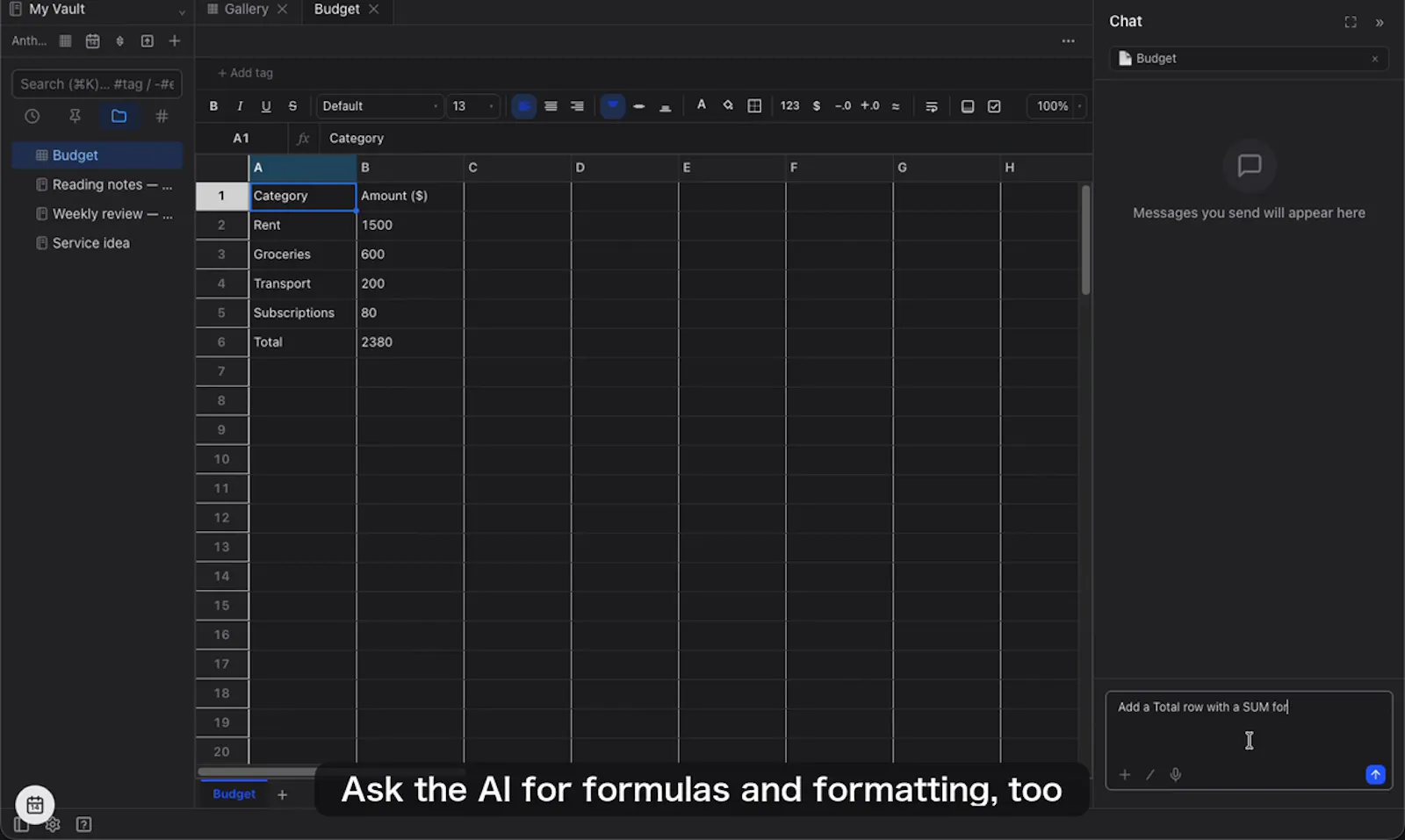Set vertical alignment to top
1405x840 pixels.
613,106
